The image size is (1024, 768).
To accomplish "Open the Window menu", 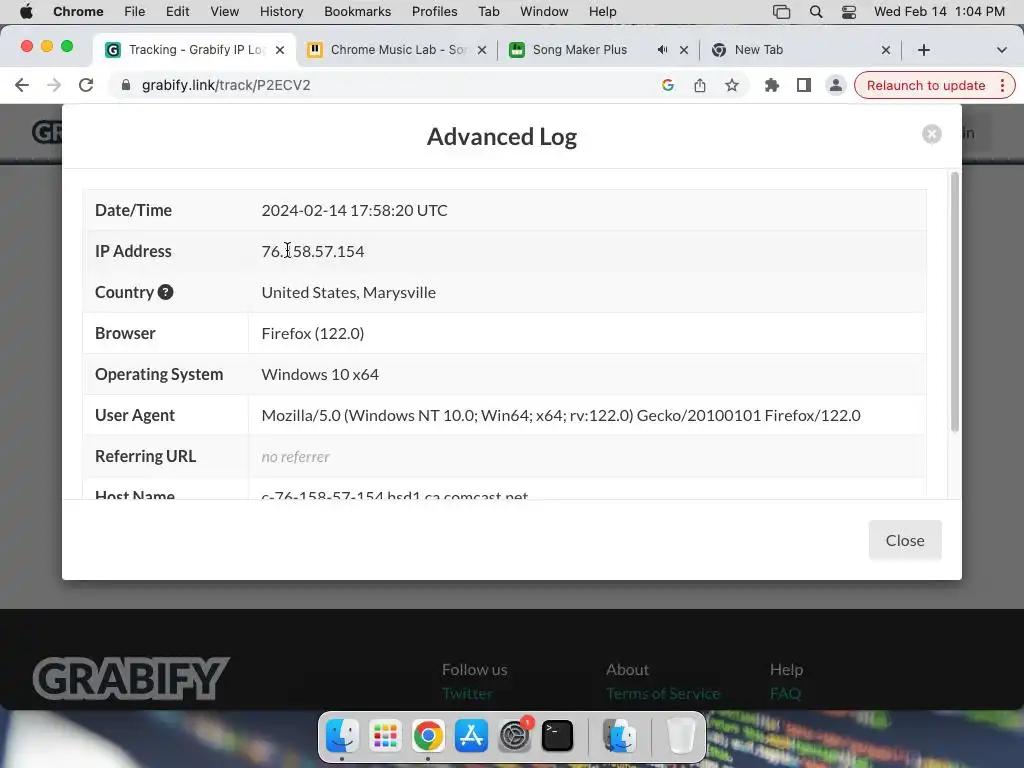I will click(544, 11).
